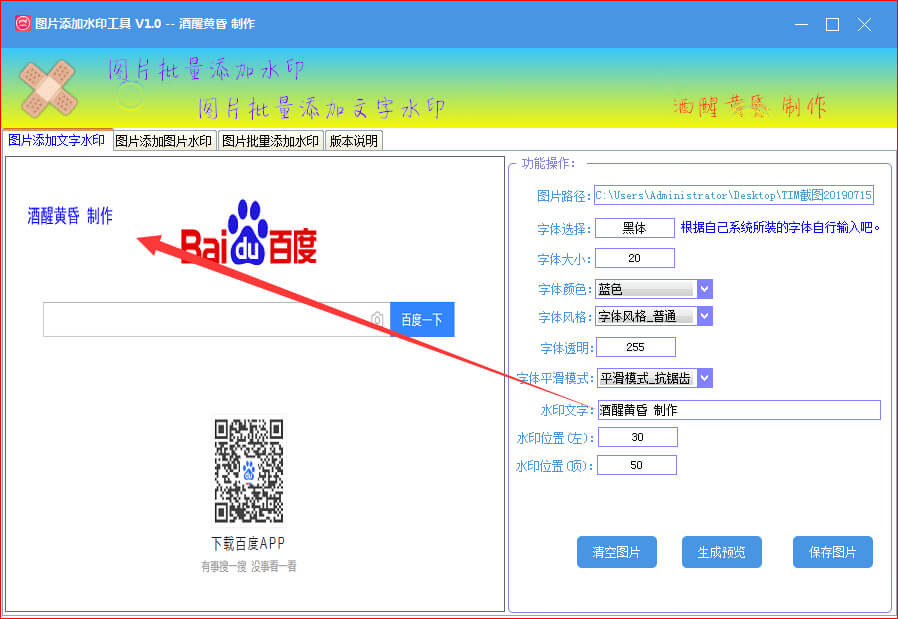Switch to the 图片批量添加水印 tab
This screenshot has height=619, width=898.
tap(270, 141)
